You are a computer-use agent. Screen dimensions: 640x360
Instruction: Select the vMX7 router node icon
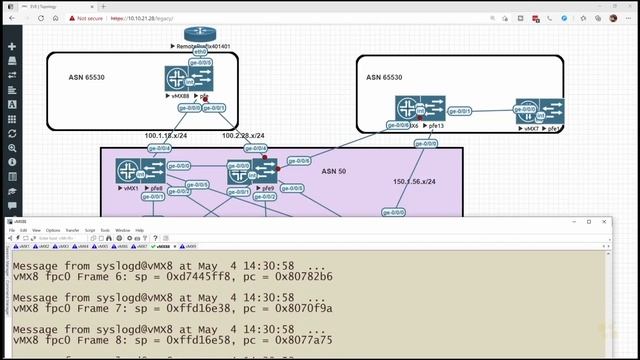pos(527,111)
